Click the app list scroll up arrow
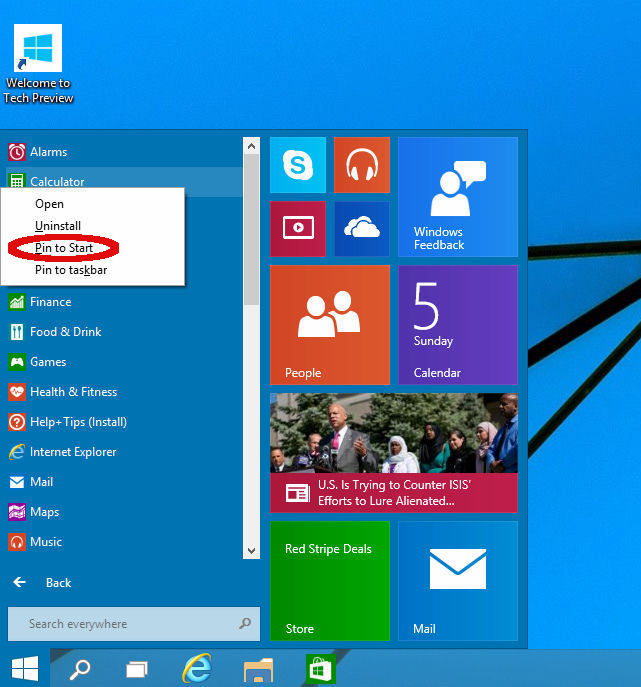The height and width of the screenshot is (687, 641). tap(251, 146)
